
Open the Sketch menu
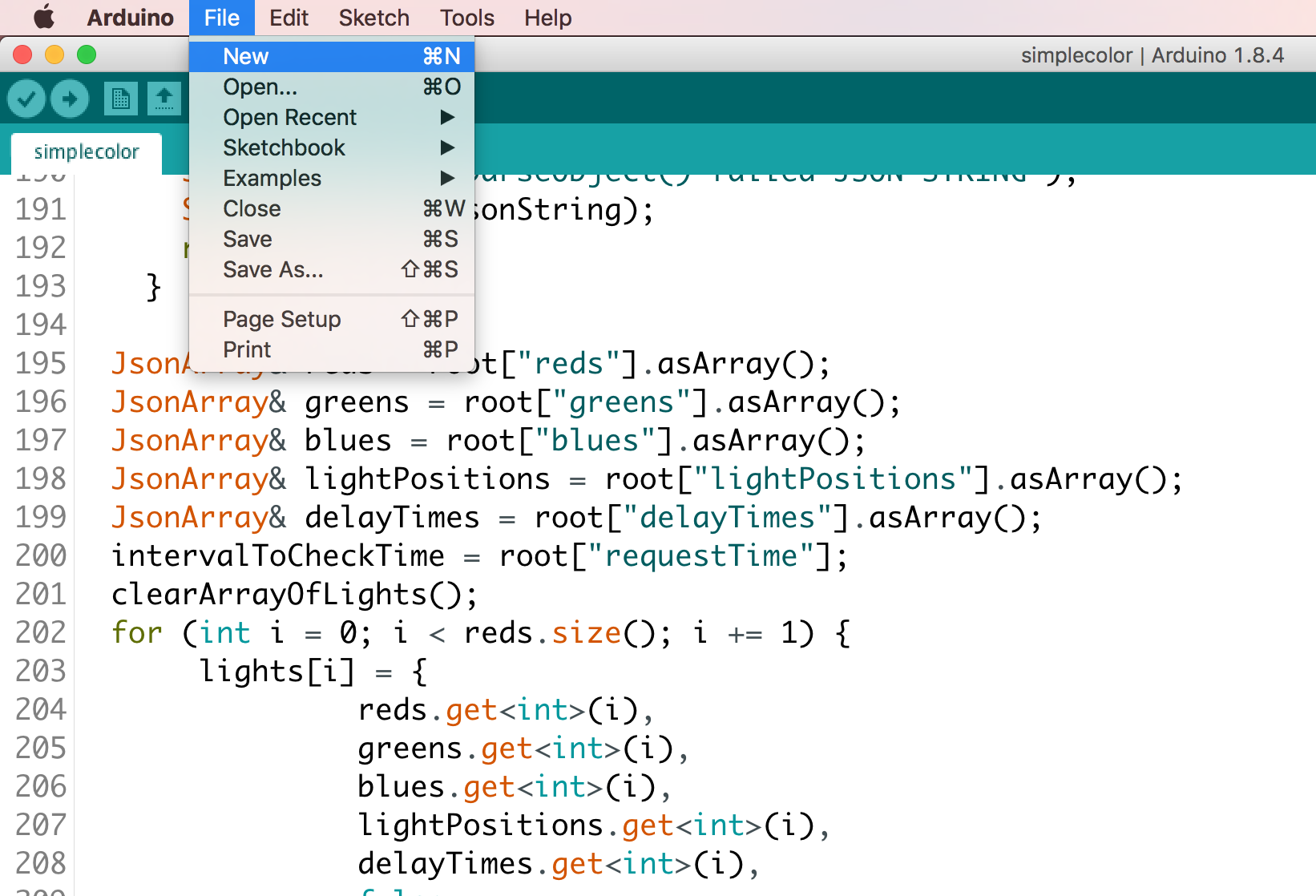click(x=373, y=18)
